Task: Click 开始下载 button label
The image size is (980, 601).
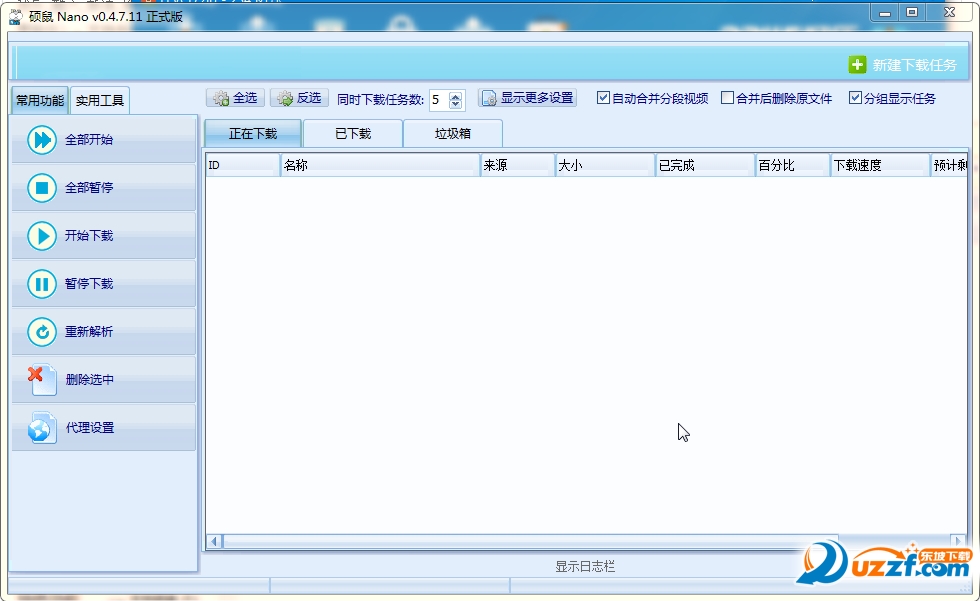Action: [x=89, y=236]
